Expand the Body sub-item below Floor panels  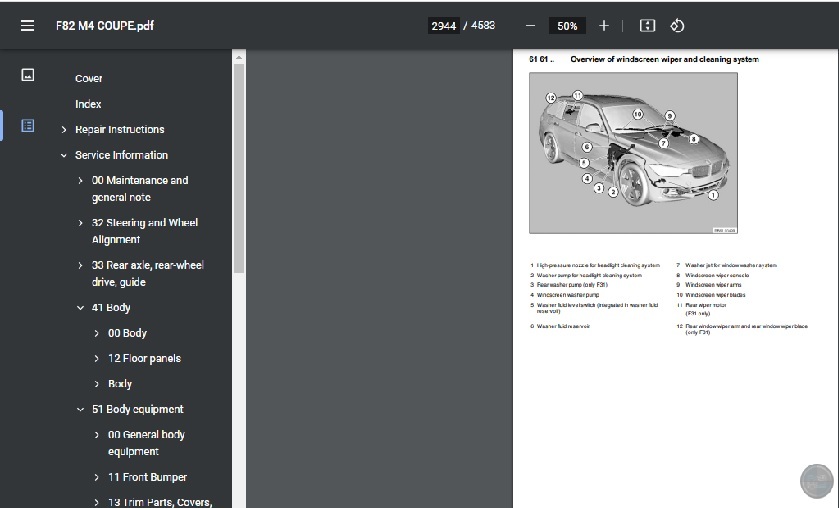point(96,384)
